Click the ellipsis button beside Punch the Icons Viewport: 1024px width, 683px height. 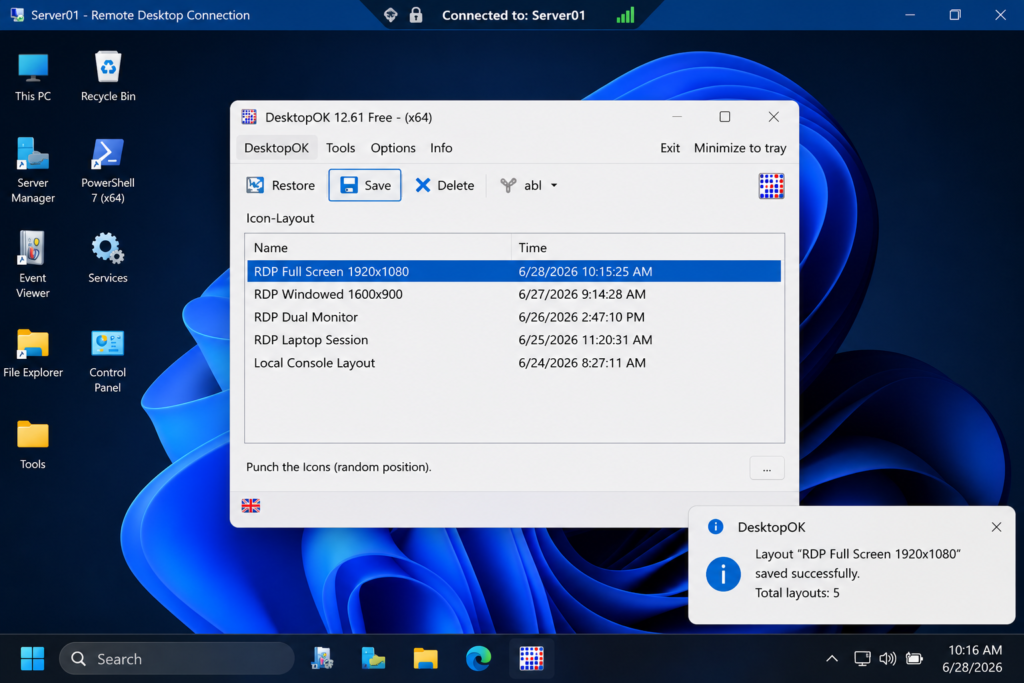767,468
